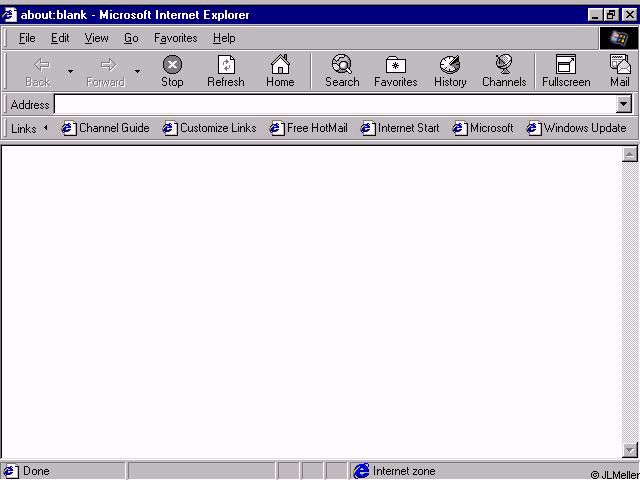
Task: Click the Done status text
Action: pos(36,471)
